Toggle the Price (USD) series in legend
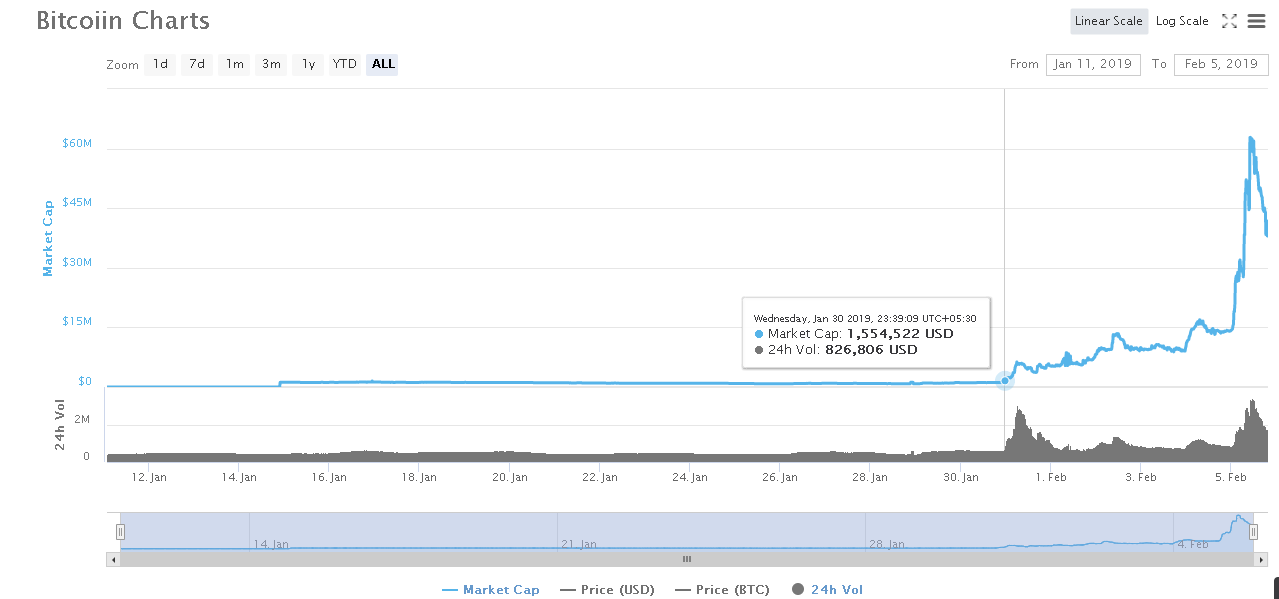Viewport: 1279px width, 599px height. pos(608,590)
